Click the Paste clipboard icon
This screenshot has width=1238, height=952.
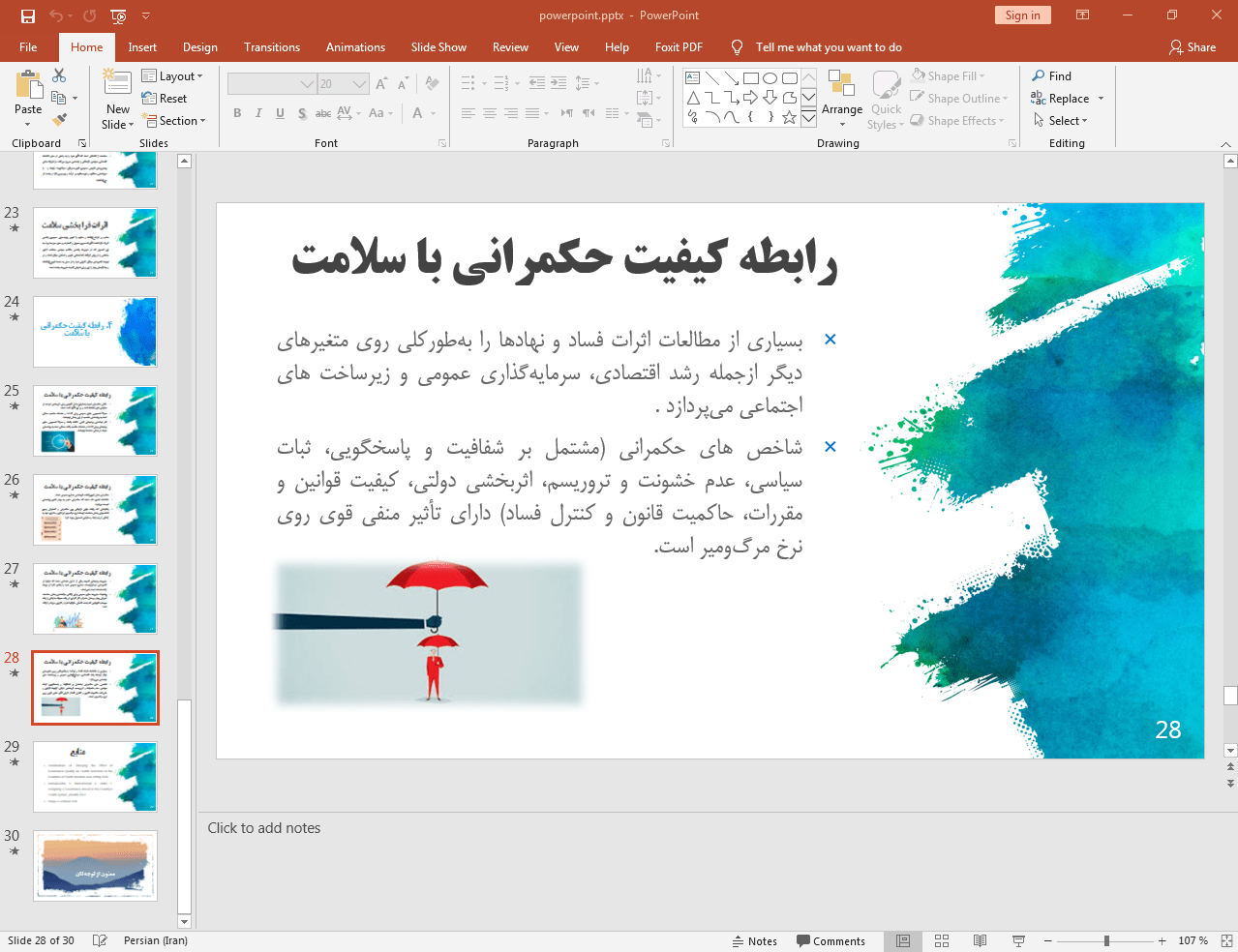(x=28, y=86)
